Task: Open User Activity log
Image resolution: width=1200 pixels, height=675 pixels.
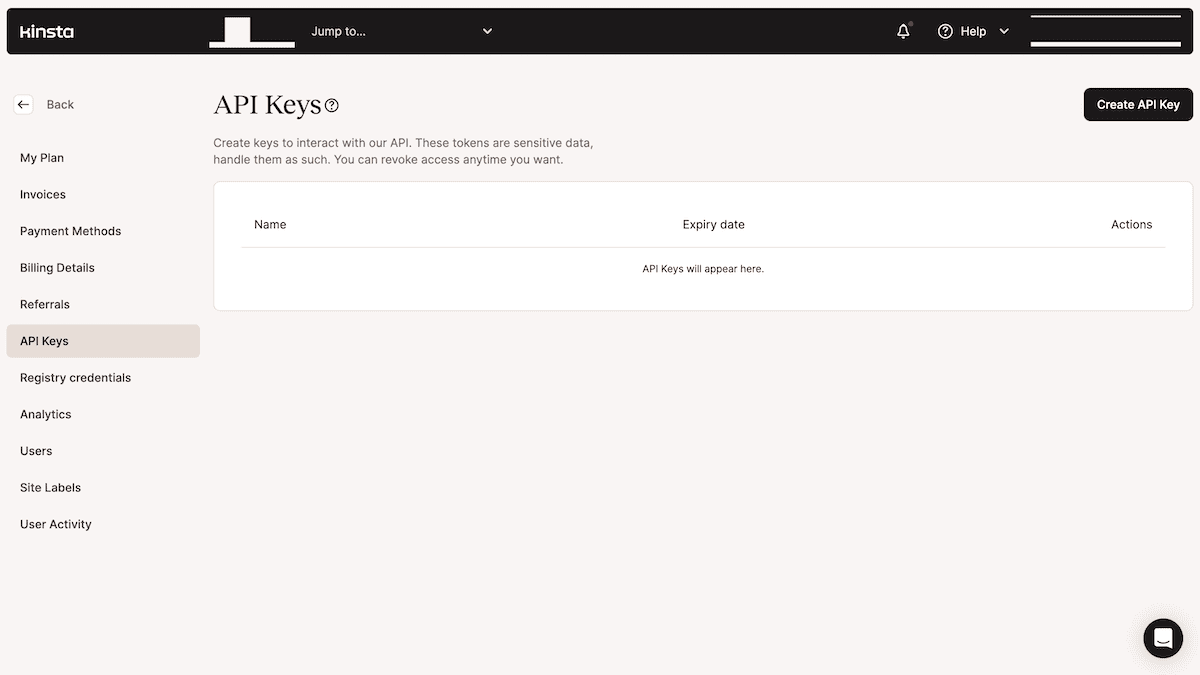Action: click(x=56, y=524)
